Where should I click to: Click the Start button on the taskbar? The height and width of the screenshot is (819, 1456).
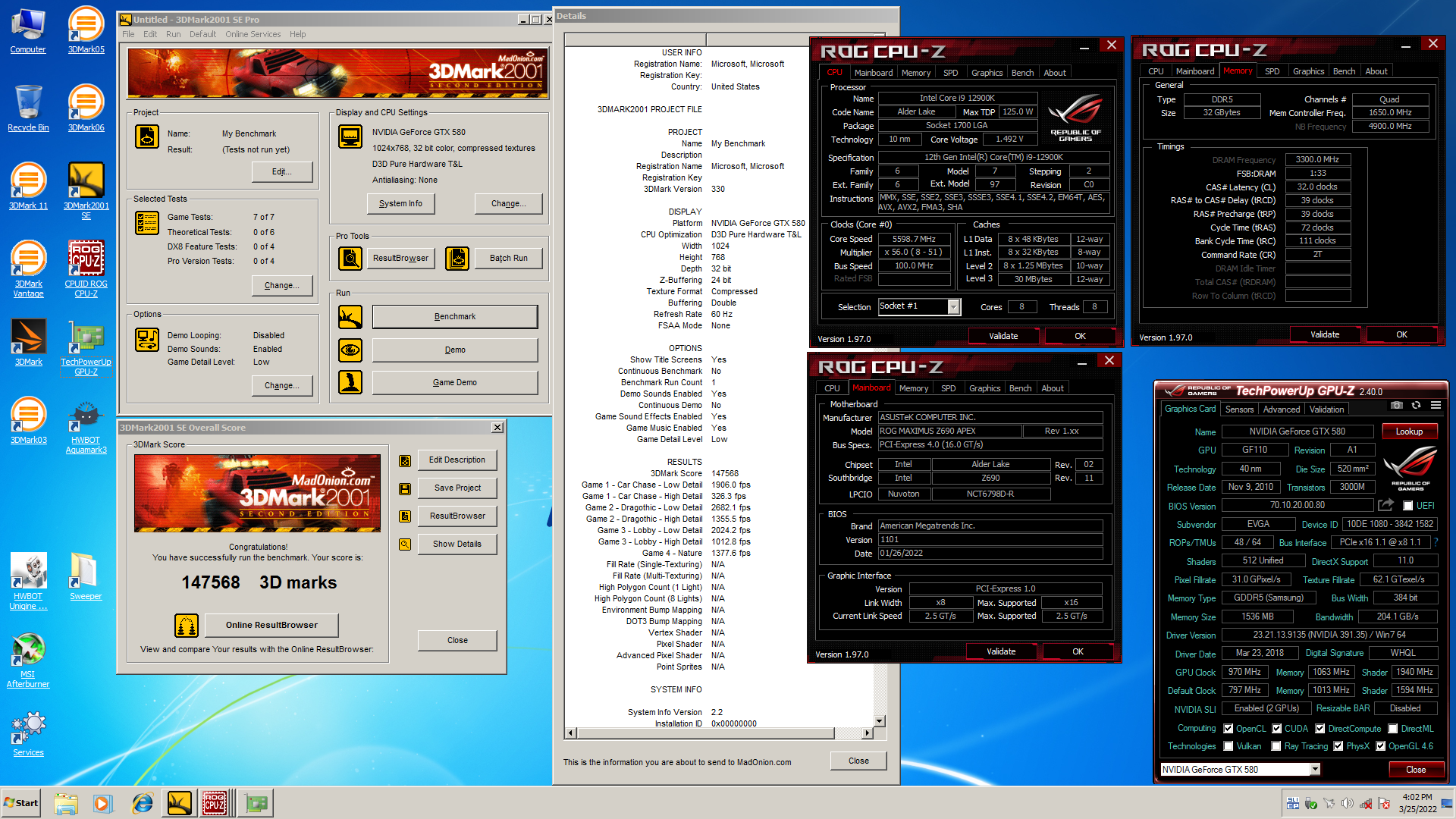click(20, 803)
